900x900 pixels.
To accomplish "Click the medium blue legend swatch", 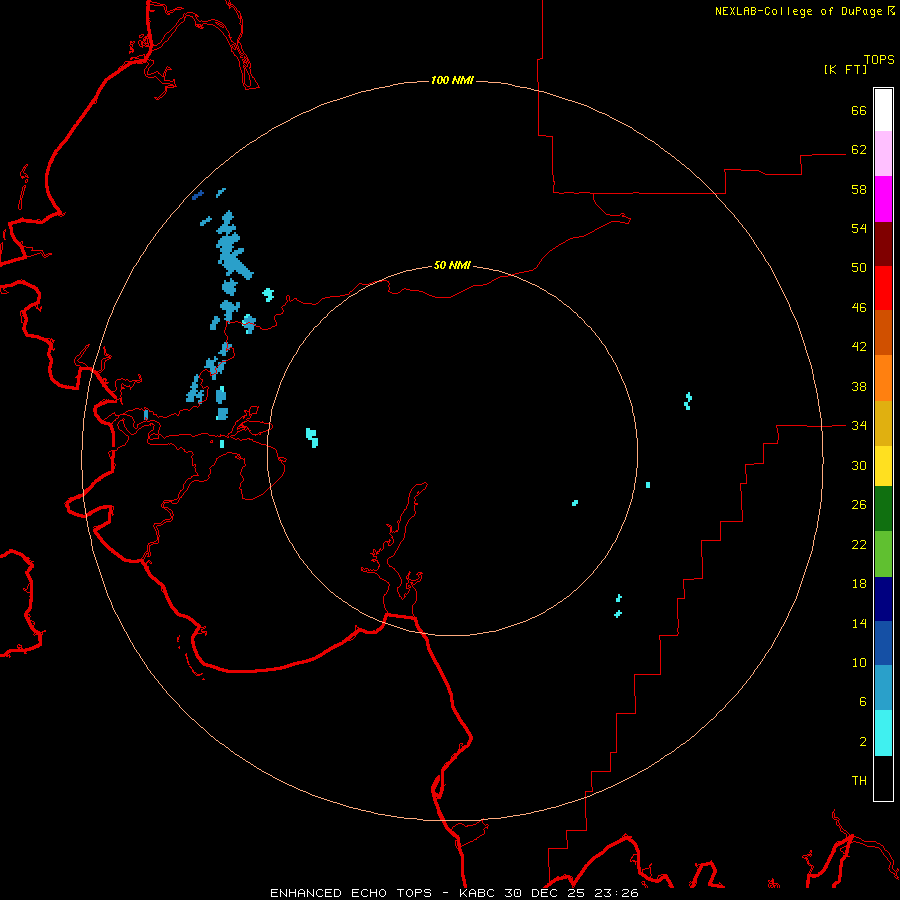I will point(883,643).
